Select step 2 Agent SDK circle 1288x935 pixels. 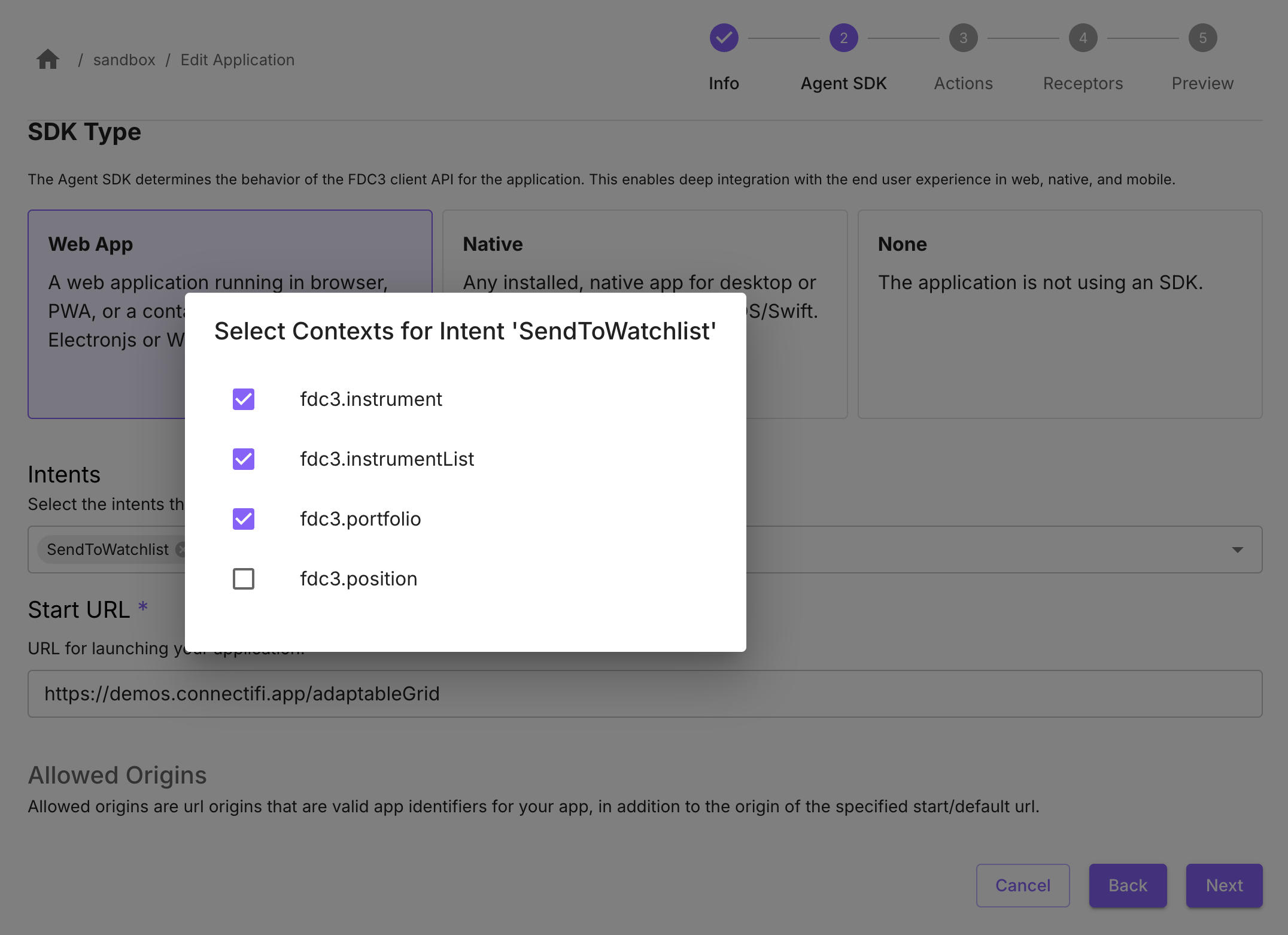[x=843, y=38]
